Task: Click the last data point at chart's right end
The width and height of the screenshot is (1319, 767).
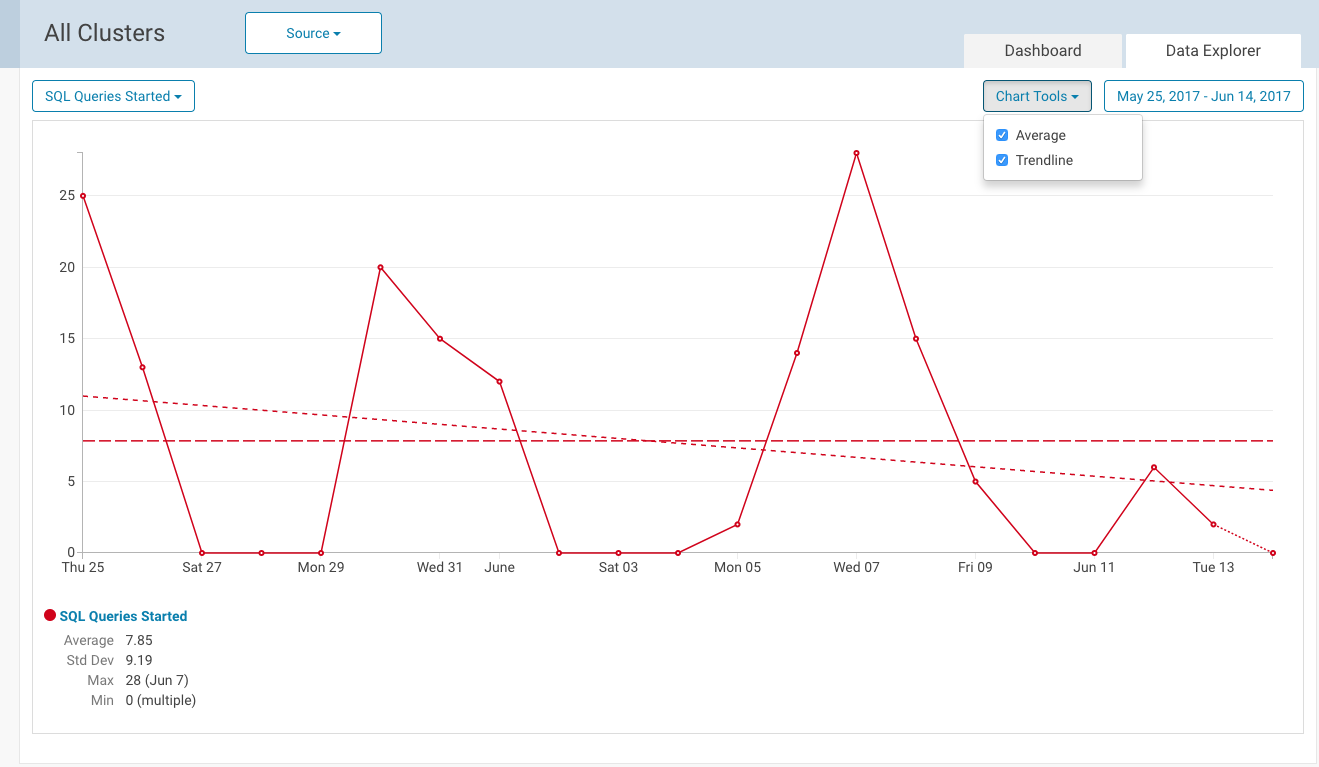Action: click(1272, 552)
